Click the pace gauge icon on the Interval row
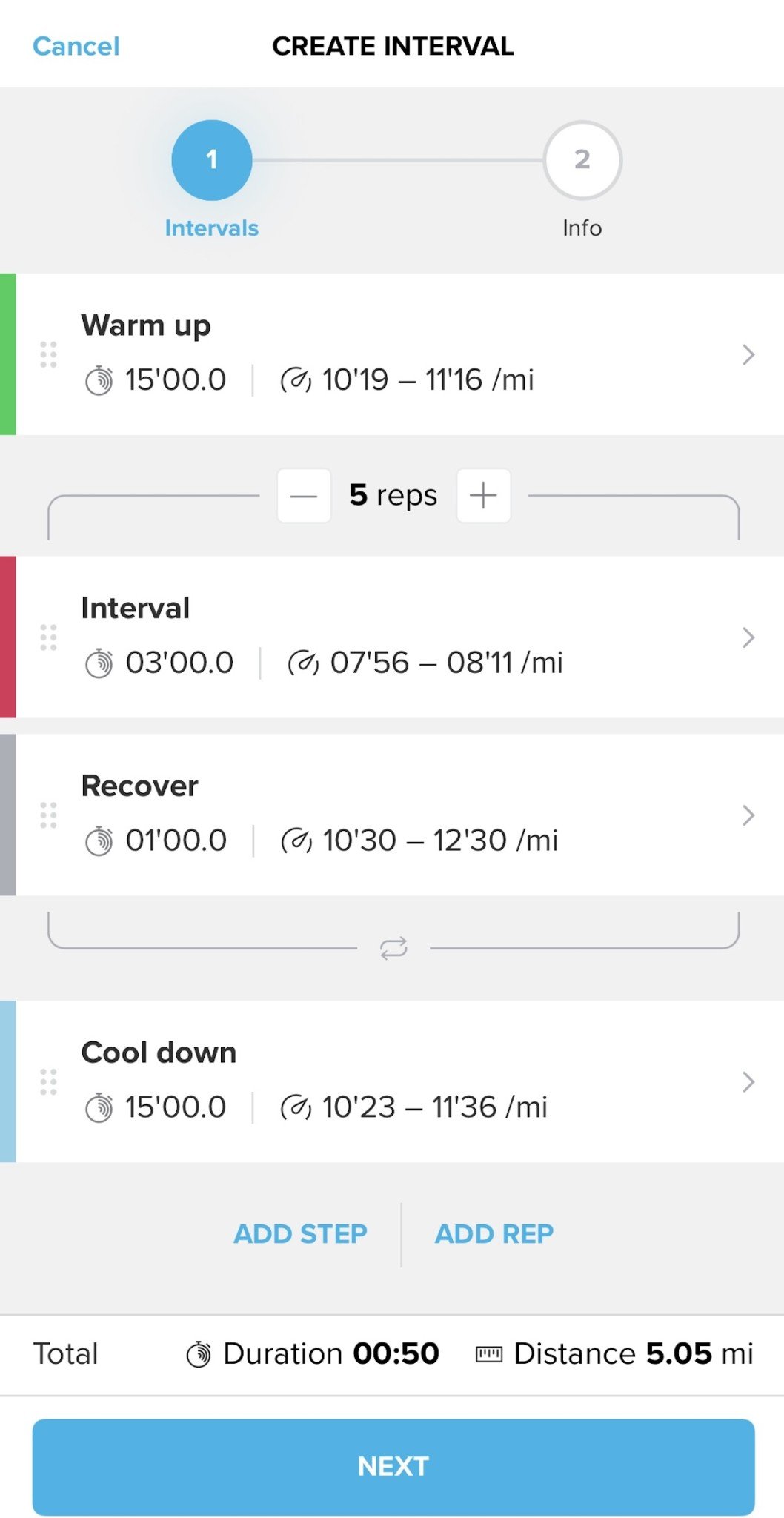This screenshot has height=1518, width=784. click(305, 661)
